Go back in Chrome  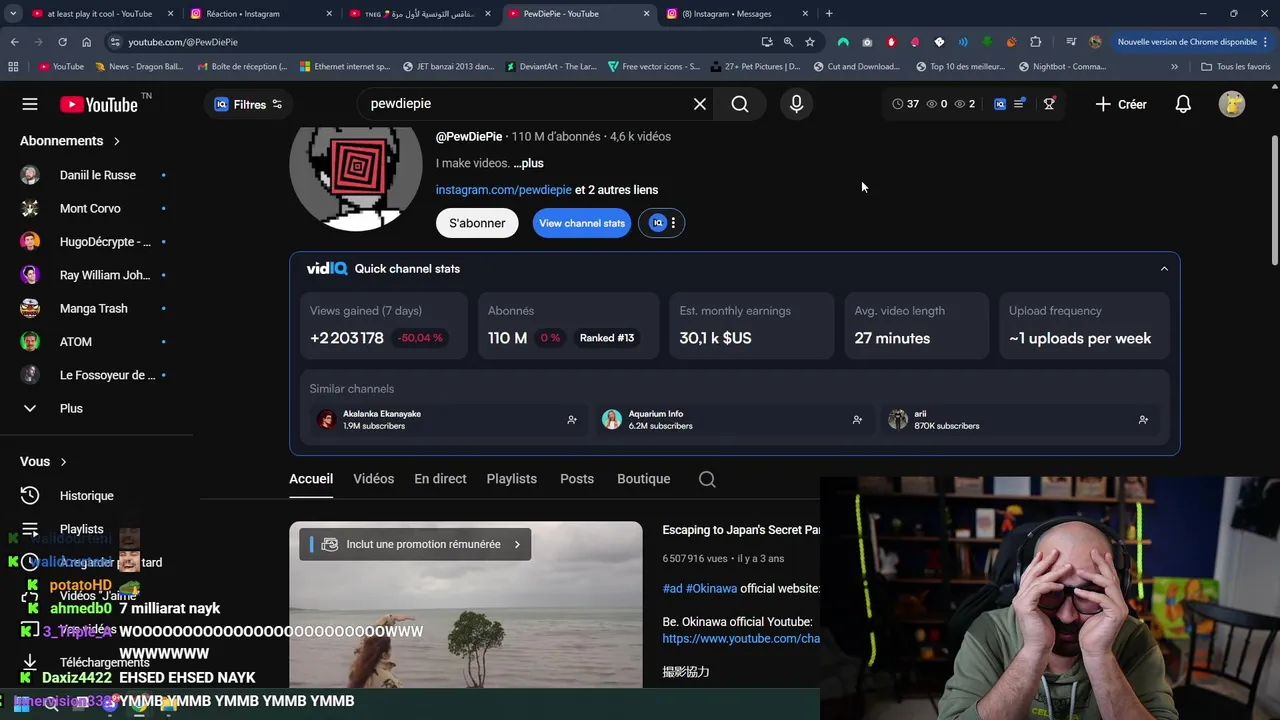(x=14, y=42)
